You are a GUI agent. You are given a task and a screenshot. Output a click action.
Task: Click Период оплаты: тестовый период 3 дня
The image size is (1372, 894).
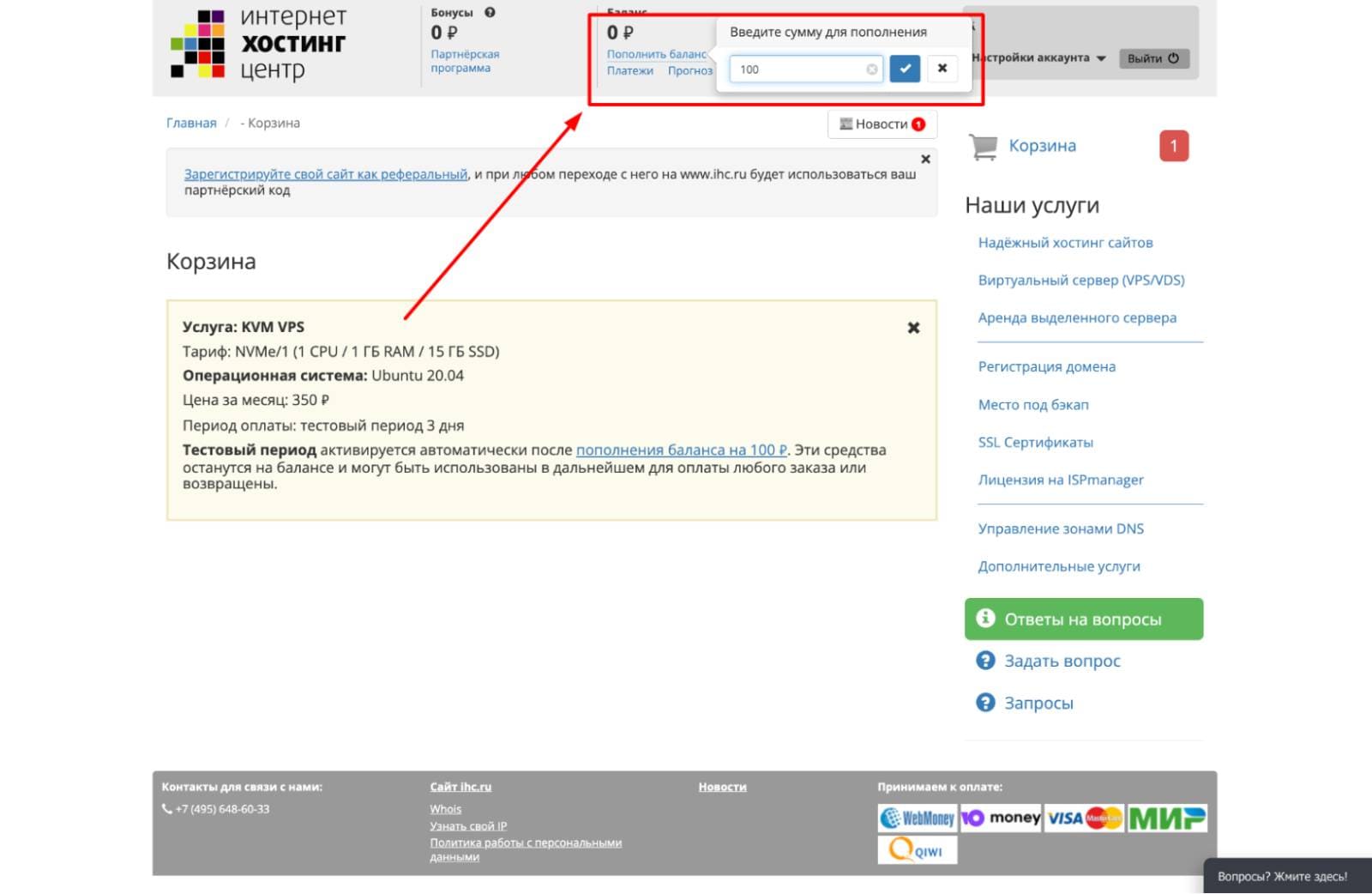point(323,426)
